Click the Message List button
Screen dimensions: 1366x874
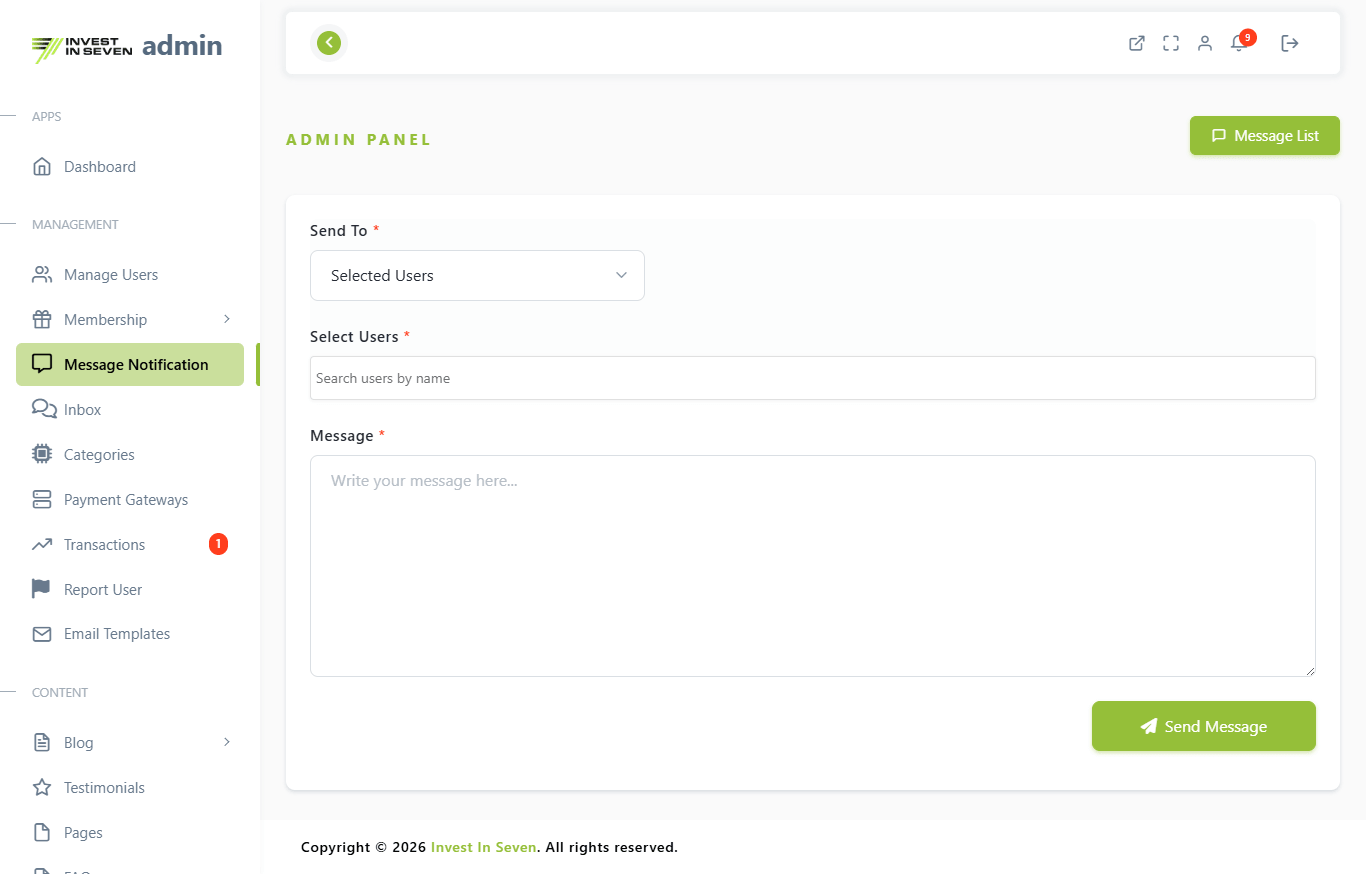(x=1264, y=136)
